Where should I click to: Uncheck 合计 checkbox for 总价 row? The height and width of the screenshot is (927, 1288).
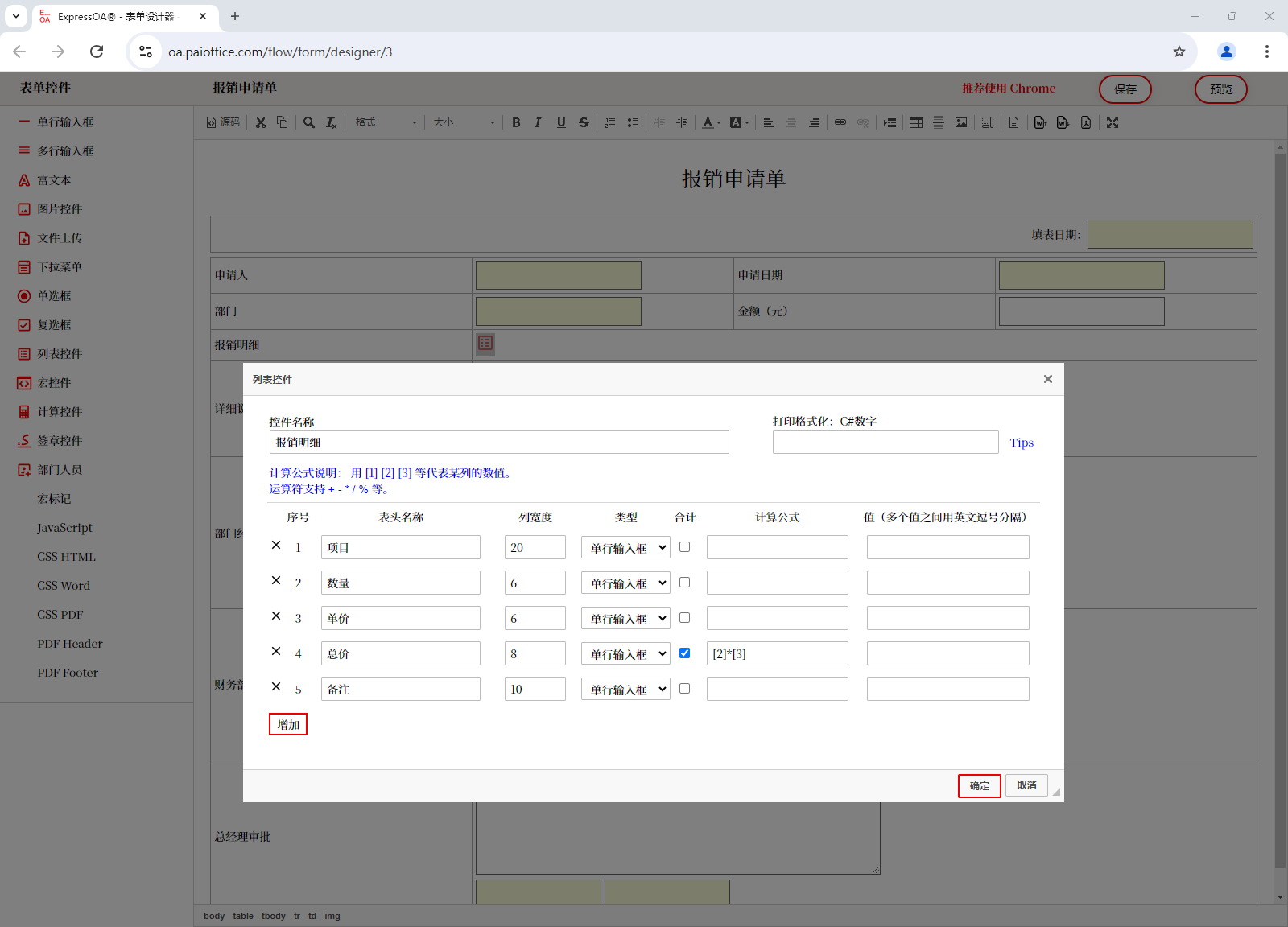pos(685,653)
